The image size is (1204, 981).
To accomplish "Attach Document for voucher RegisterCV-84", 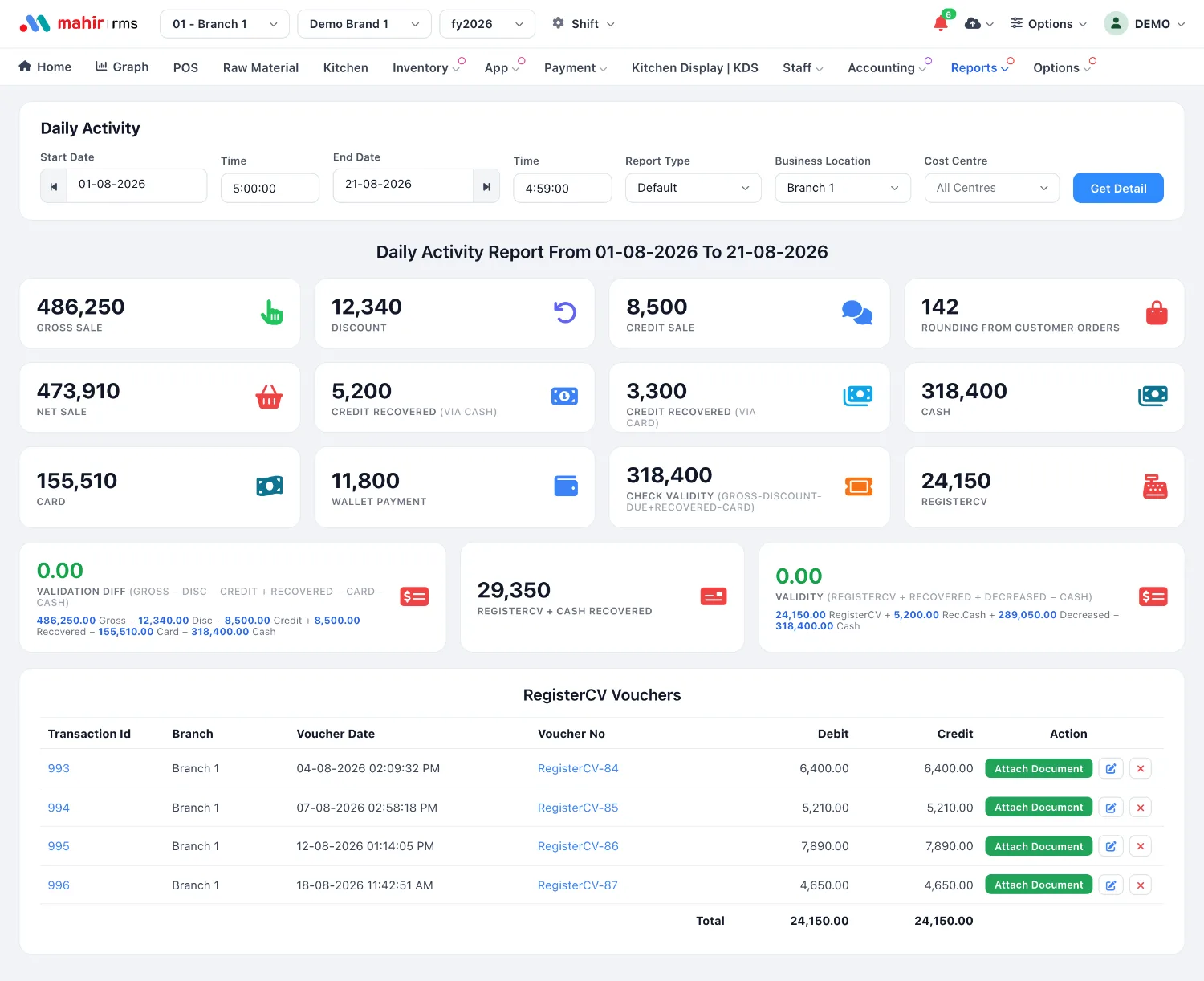I will pyautogui.click(x=1039, y=769).
